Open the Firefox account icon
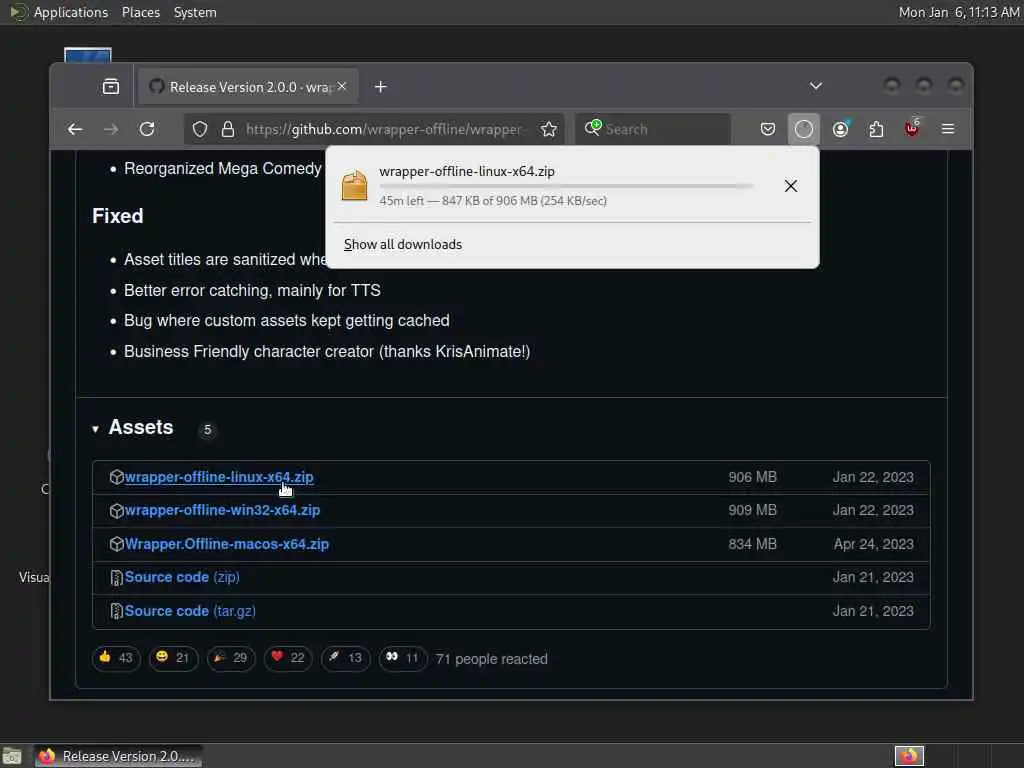Screen dimensions: 1024x768 pos(840,129)
